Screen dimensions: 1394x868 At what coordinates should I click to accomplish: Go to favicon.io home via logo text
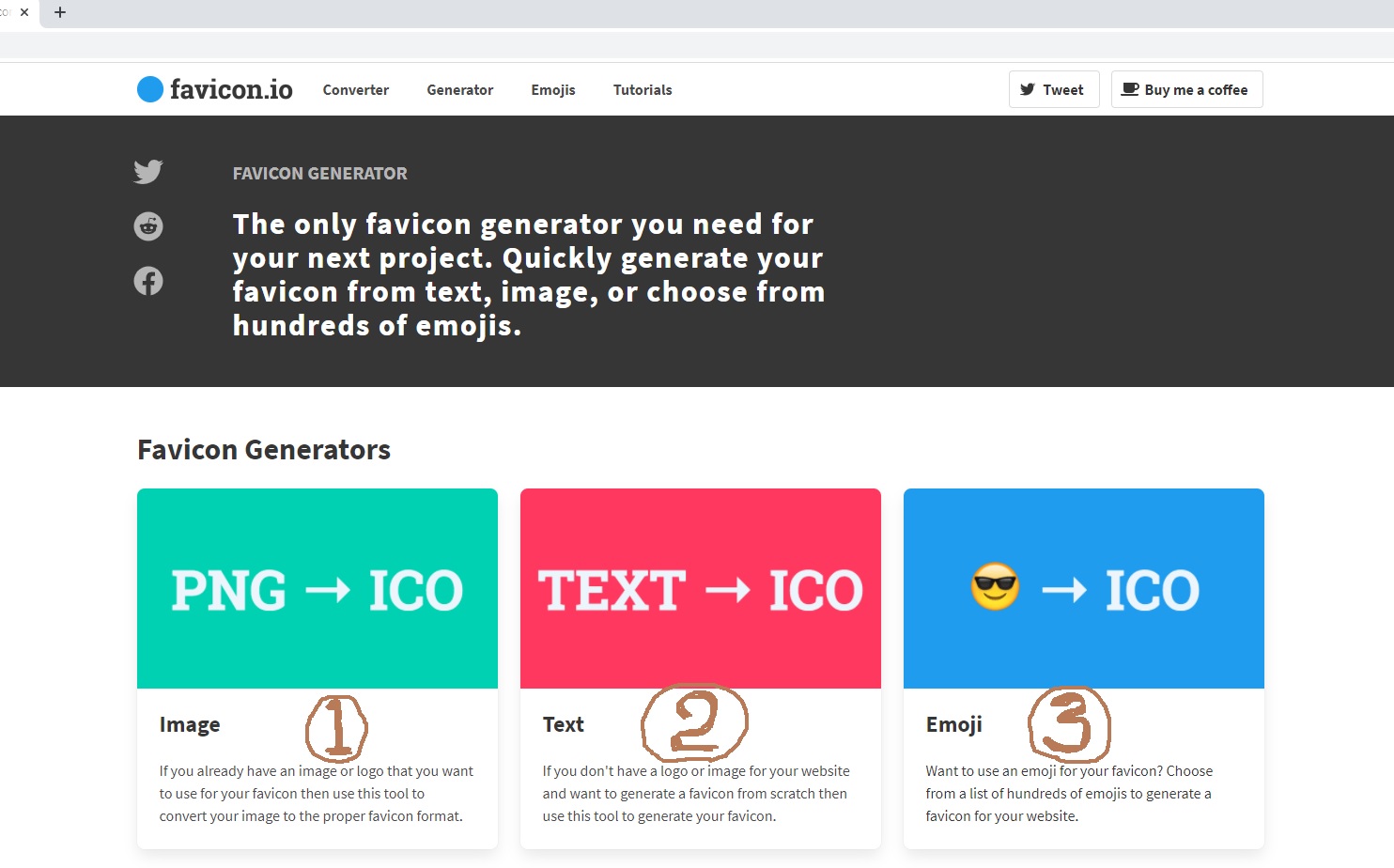[x=231, y=89]
